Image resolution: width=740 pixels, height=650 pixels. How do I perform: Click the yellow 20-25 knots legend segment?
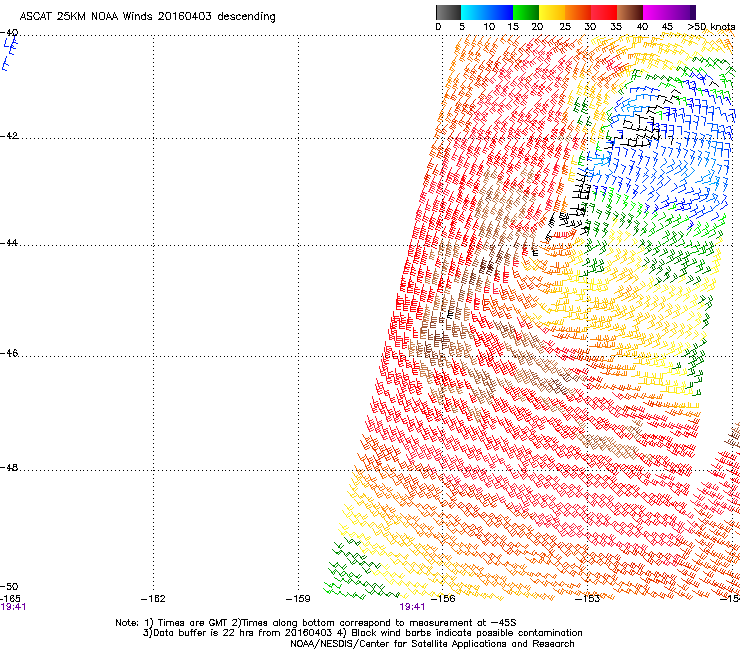click(552, 12)
